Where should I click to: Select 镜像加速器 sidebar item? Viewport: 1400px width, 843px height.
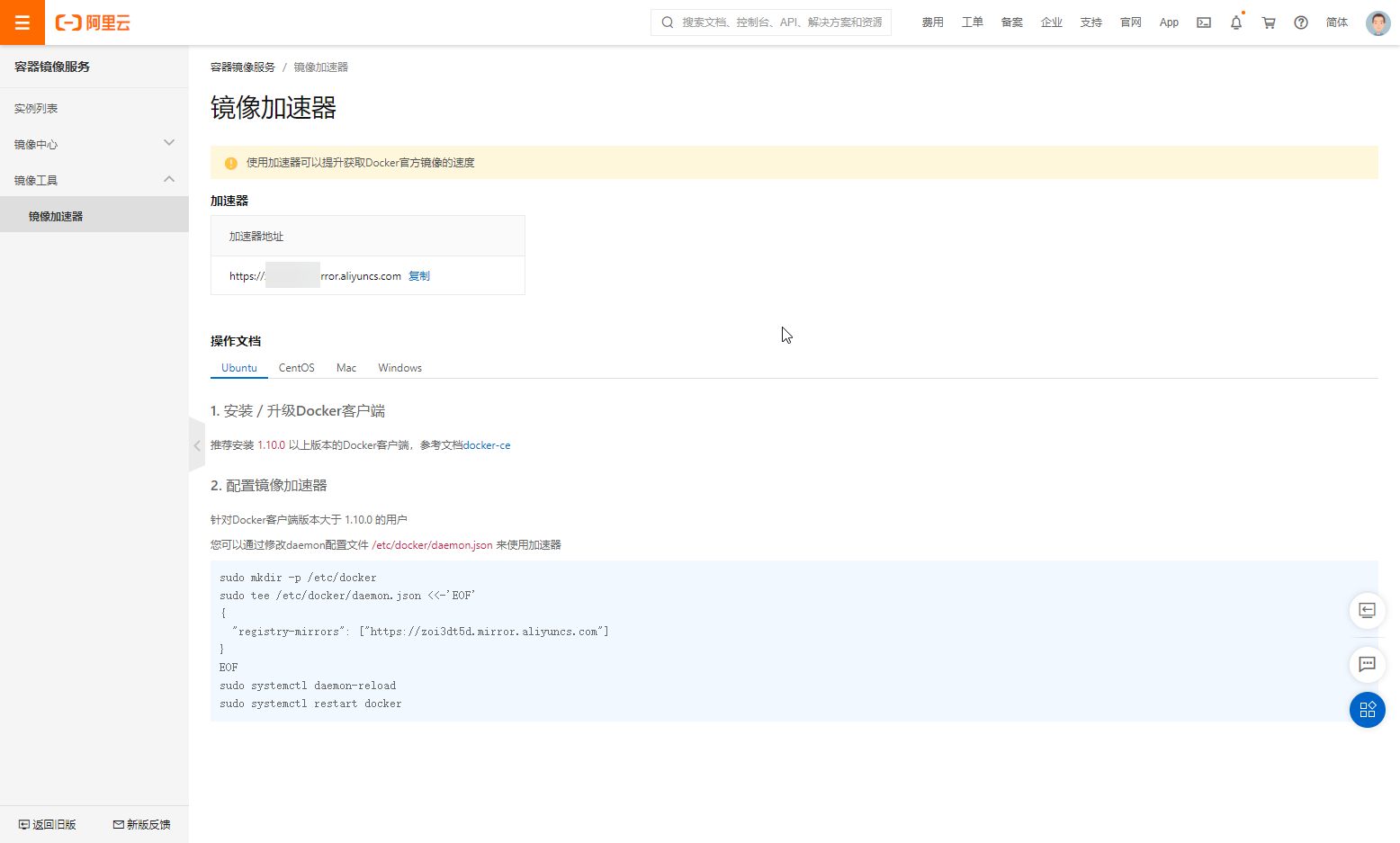point(94,216)
